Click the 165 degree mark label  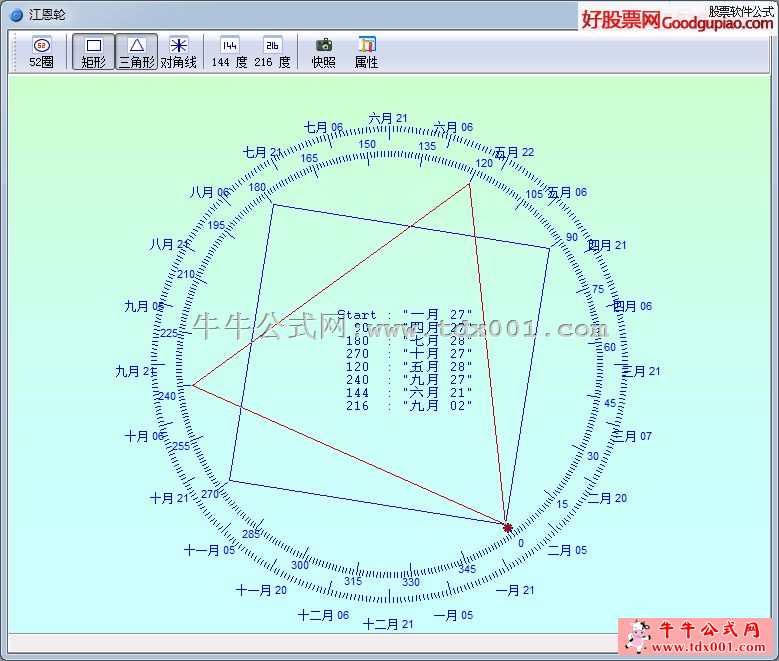click(309, 158)
